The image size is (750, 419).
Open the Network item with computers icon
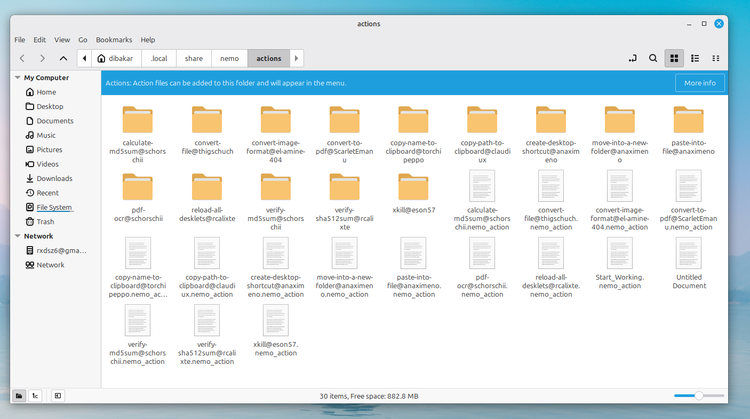(x=50, y=265)
